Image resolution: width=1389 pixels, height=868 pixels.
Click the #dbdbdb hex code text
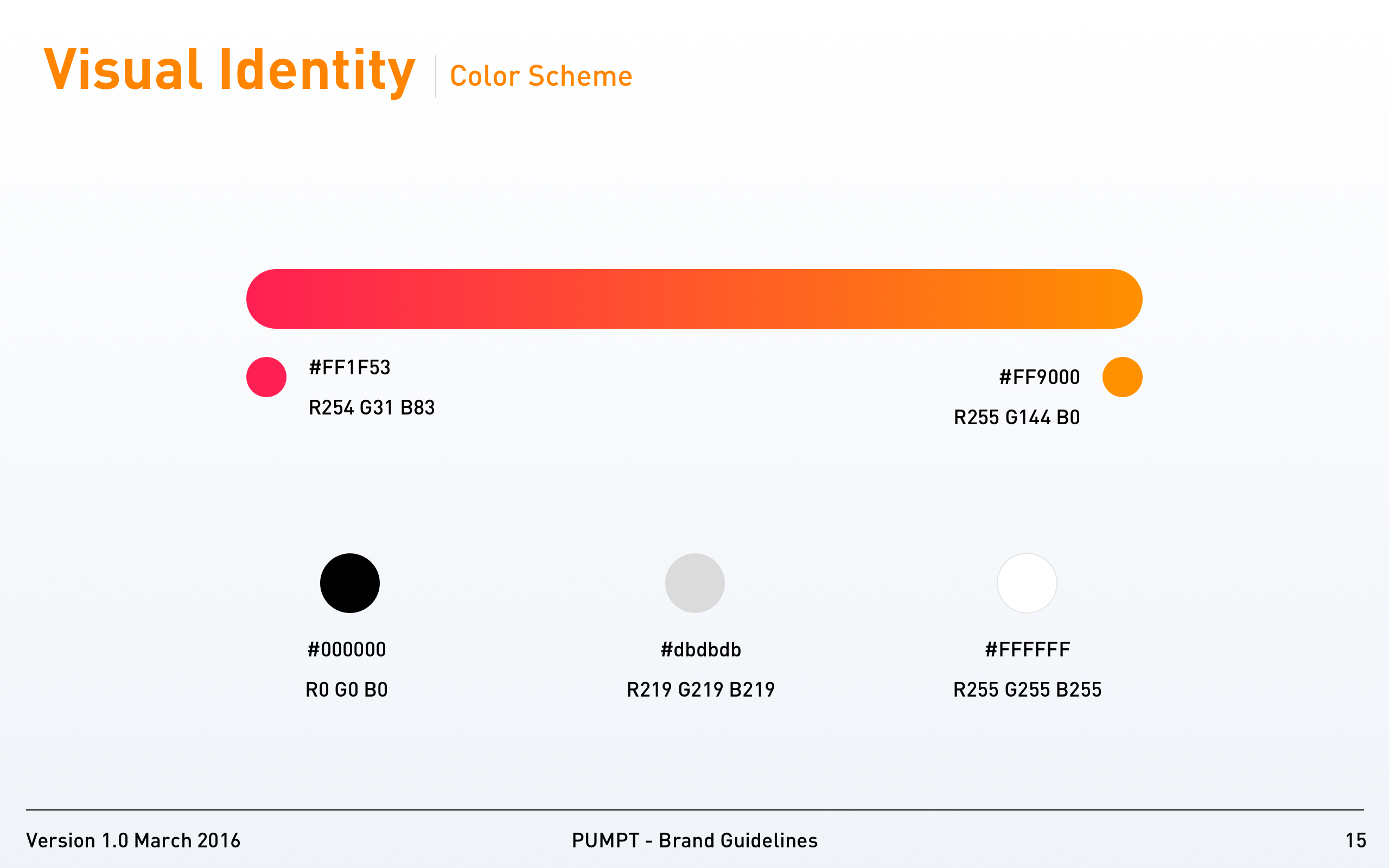click(701, 649)
